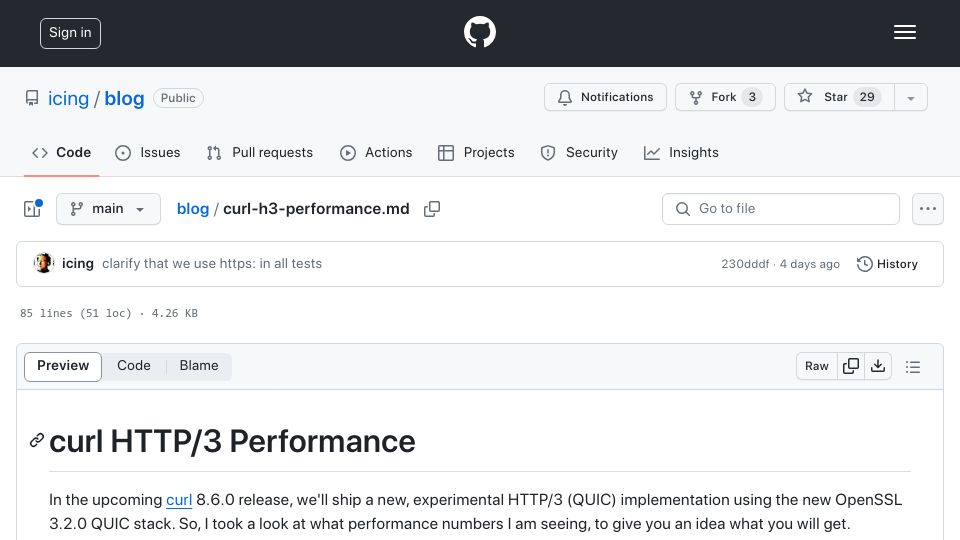Follow the curl hyperlink in the paragraph

[179, 500]
